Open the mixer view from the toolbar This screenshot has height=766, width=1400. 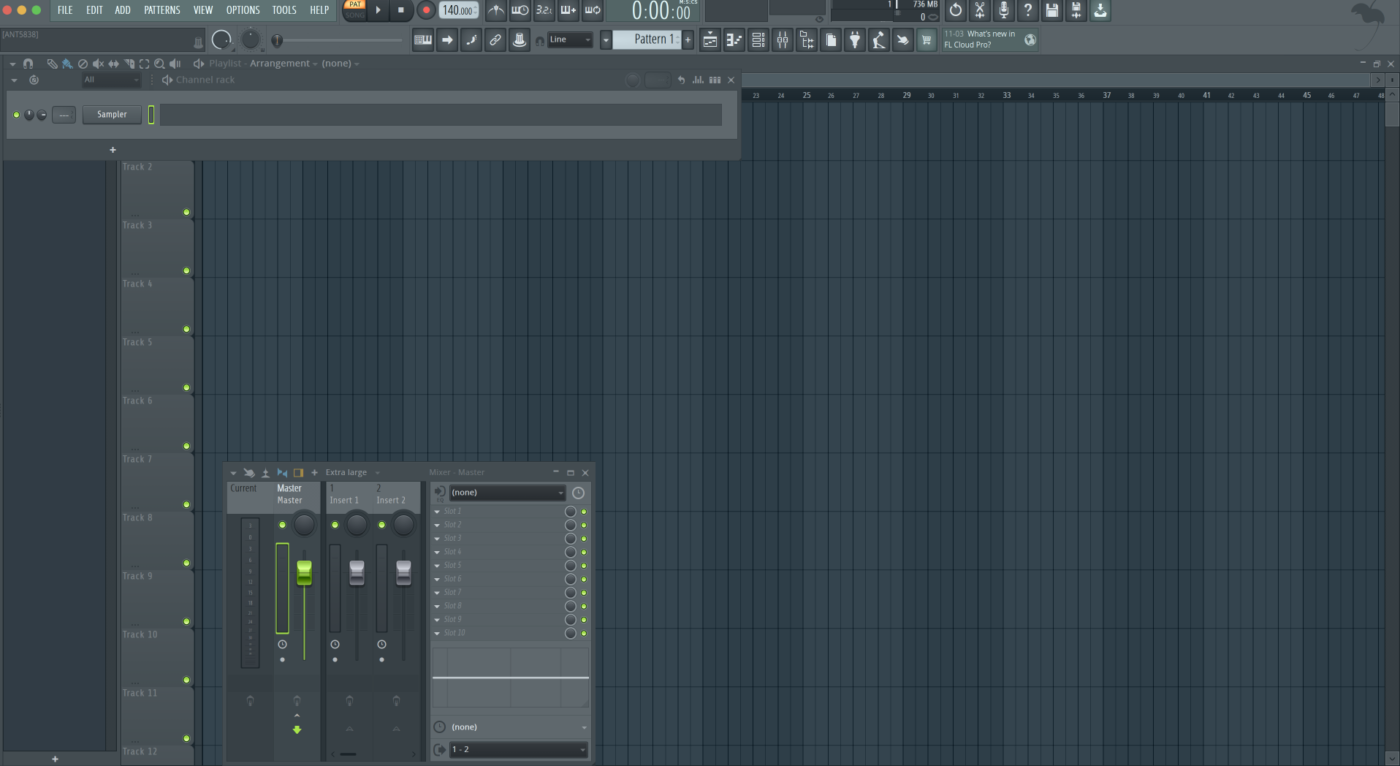782,40
